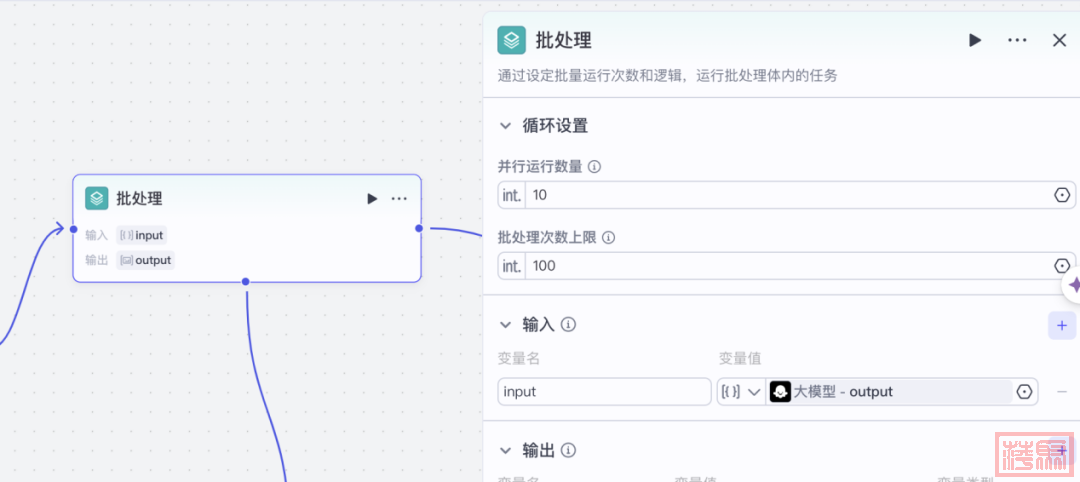This screenshot has width=1080, height=482.
Task: Collapse the 输入 section
Action: [506, 325]
